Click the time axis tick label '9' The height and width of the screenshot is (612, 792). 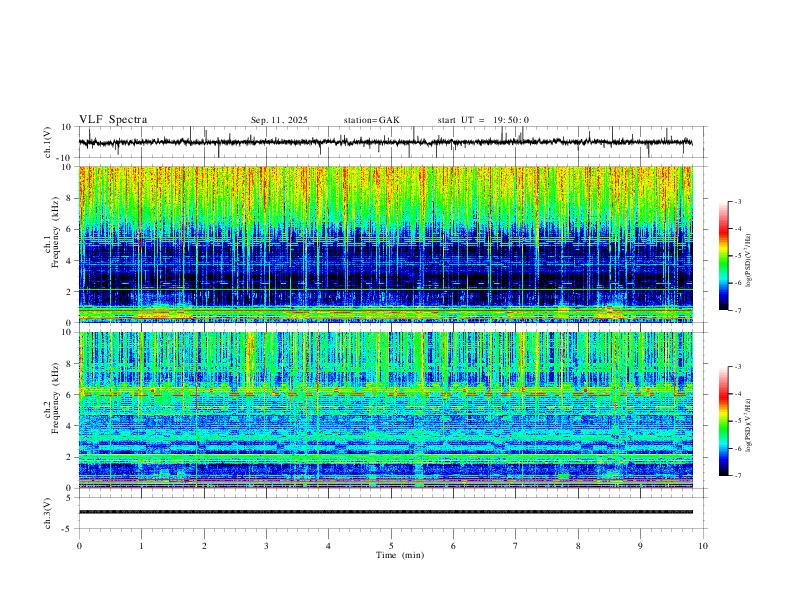pyautogui.click(x=640, y=546)
